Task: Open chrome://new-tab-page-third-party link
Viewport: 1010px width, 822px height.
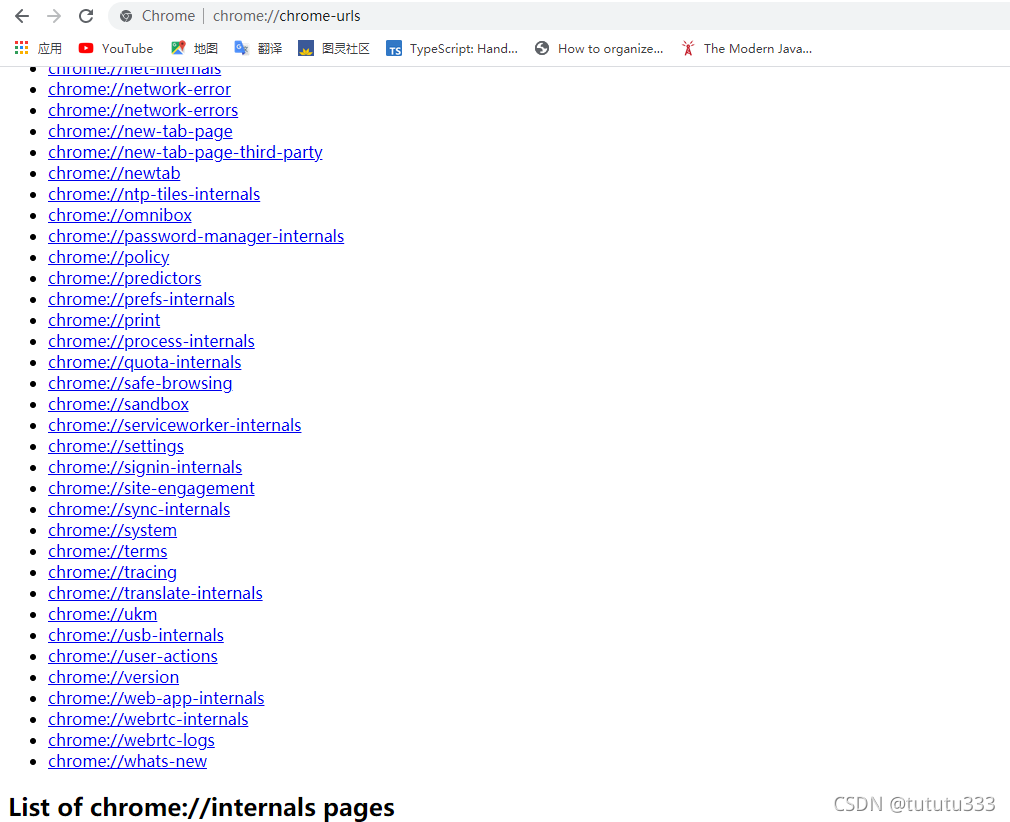Action: coord(185,152)
